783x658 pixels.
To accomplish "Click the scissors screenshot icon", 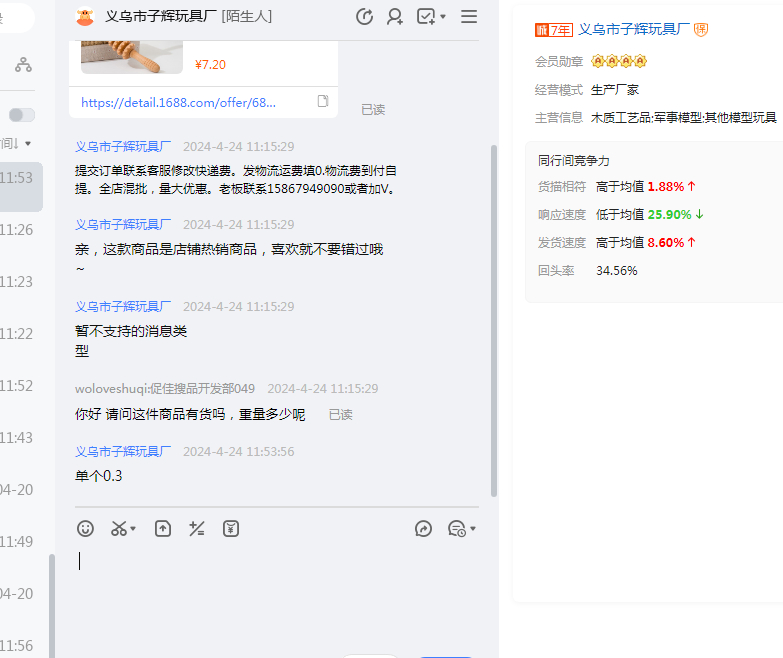I will tap(119, 528).
